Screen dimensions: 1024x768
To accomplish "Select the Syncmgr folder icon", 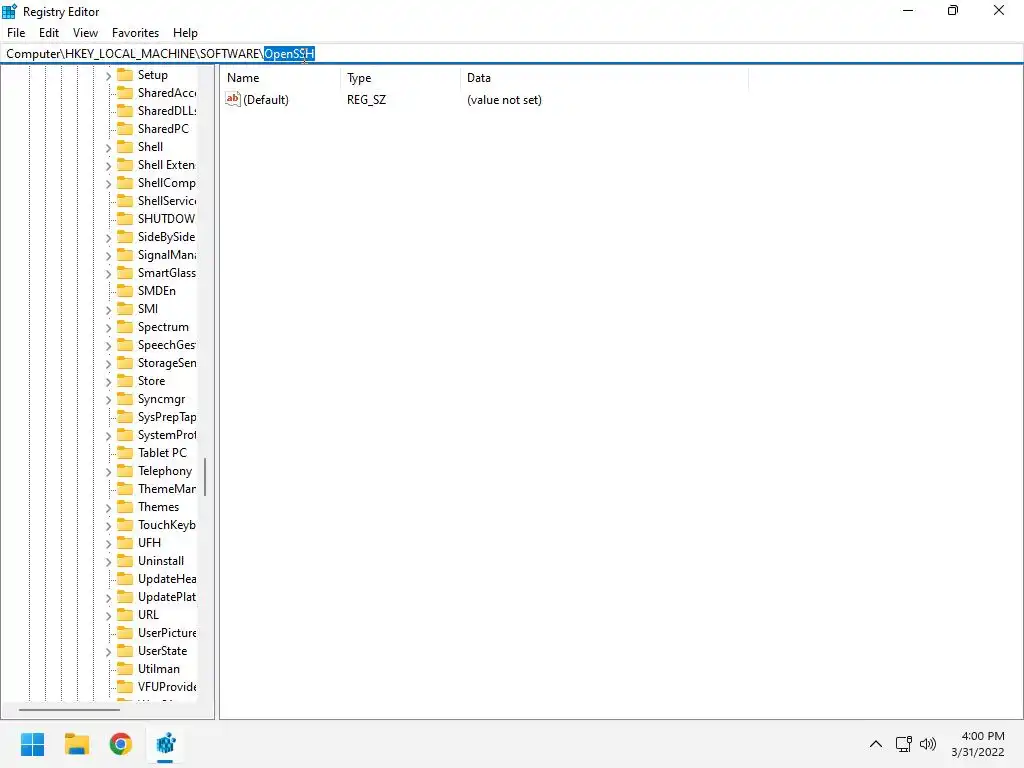I will [x=125, y=398].
